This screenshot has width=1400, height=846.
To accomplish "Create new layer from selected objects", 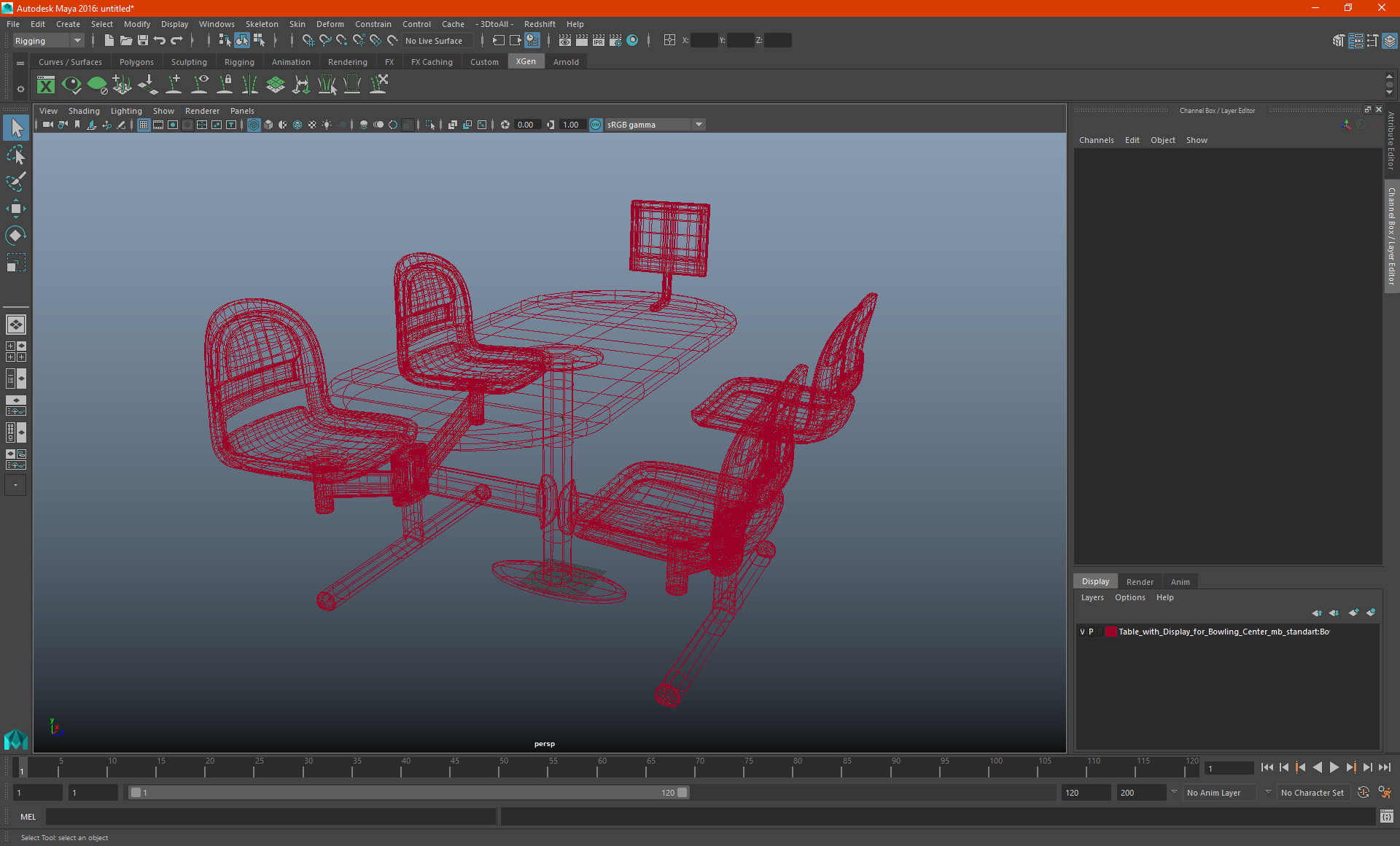I will point(1371,613).
